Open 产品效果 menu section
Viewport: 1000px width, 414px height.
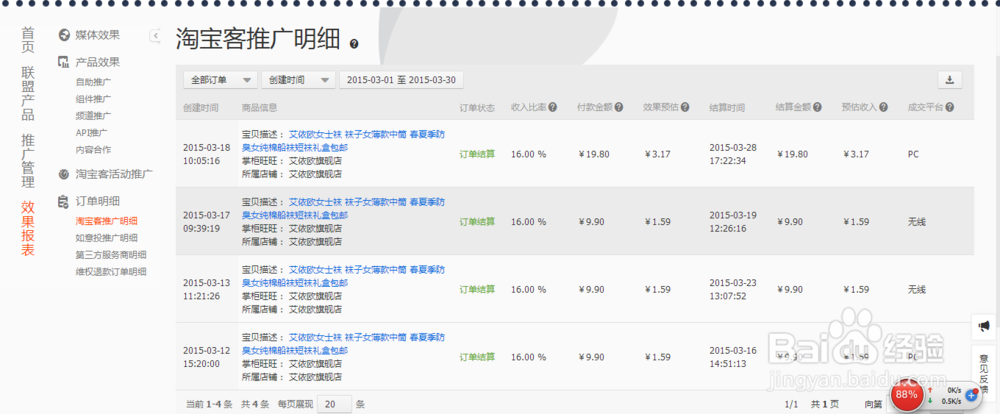[98, 62]
